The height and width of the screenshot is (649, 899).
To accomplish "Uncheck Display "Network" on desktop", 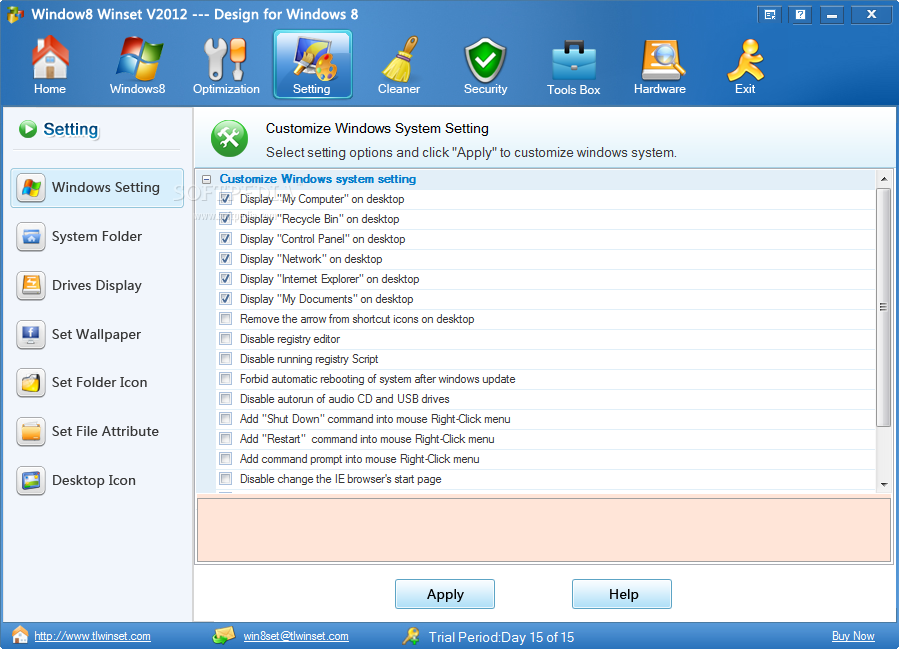I will pyautogui.click(x=226, y=259).
